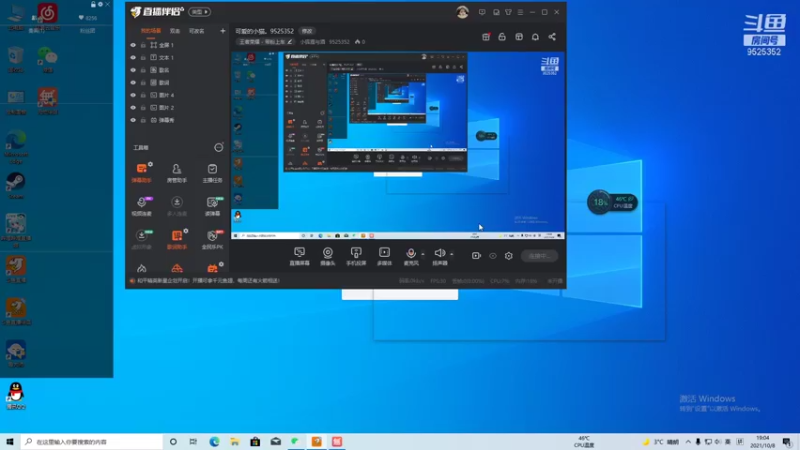Screen dimensions: 800x450
Task: Open the Windows Start menu
Action: pos(10,442)
